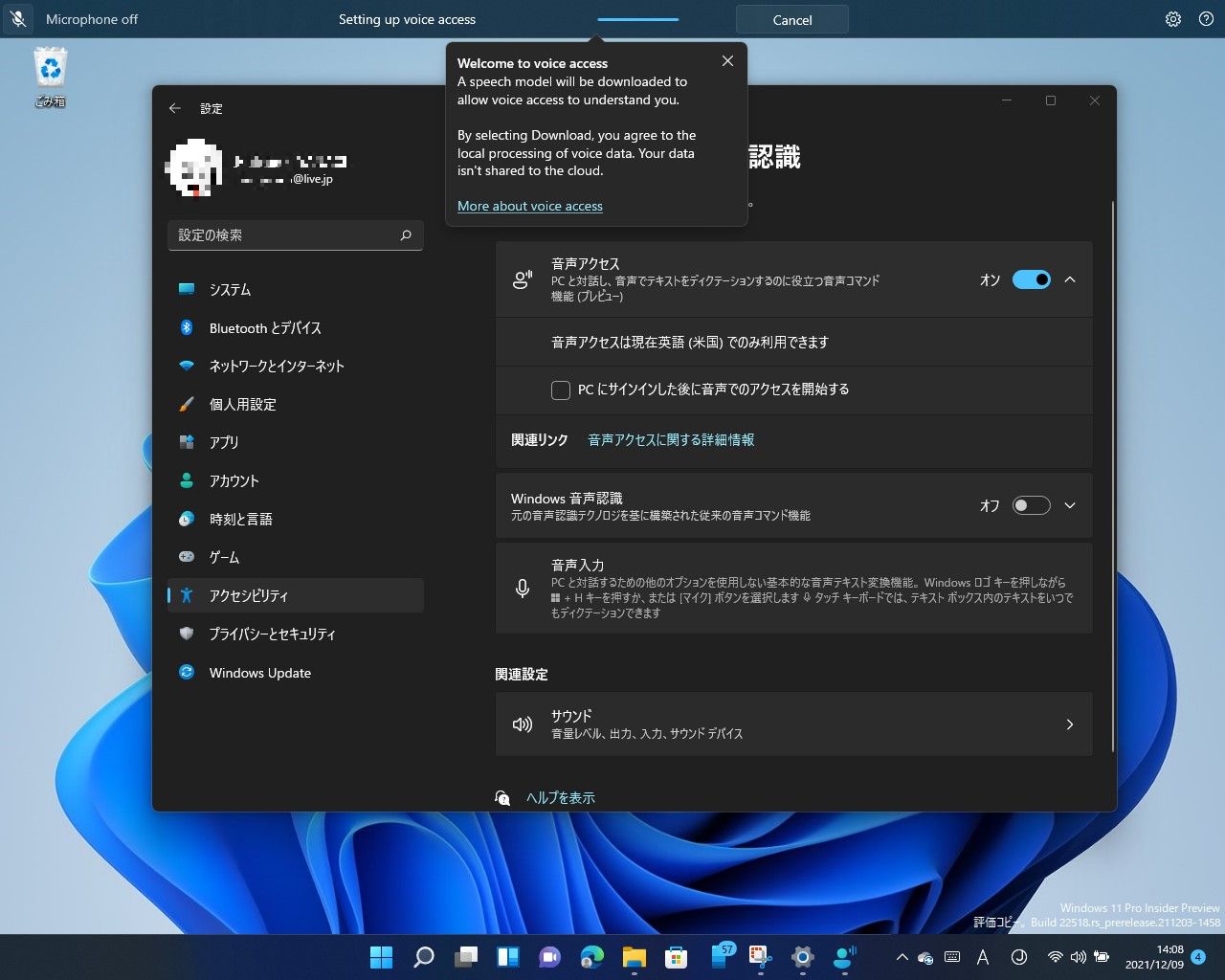Select アクセシビリティ in the sidebar
Image resolution: width=1225 pixels, height=980 pixels.
click(296, 595)
